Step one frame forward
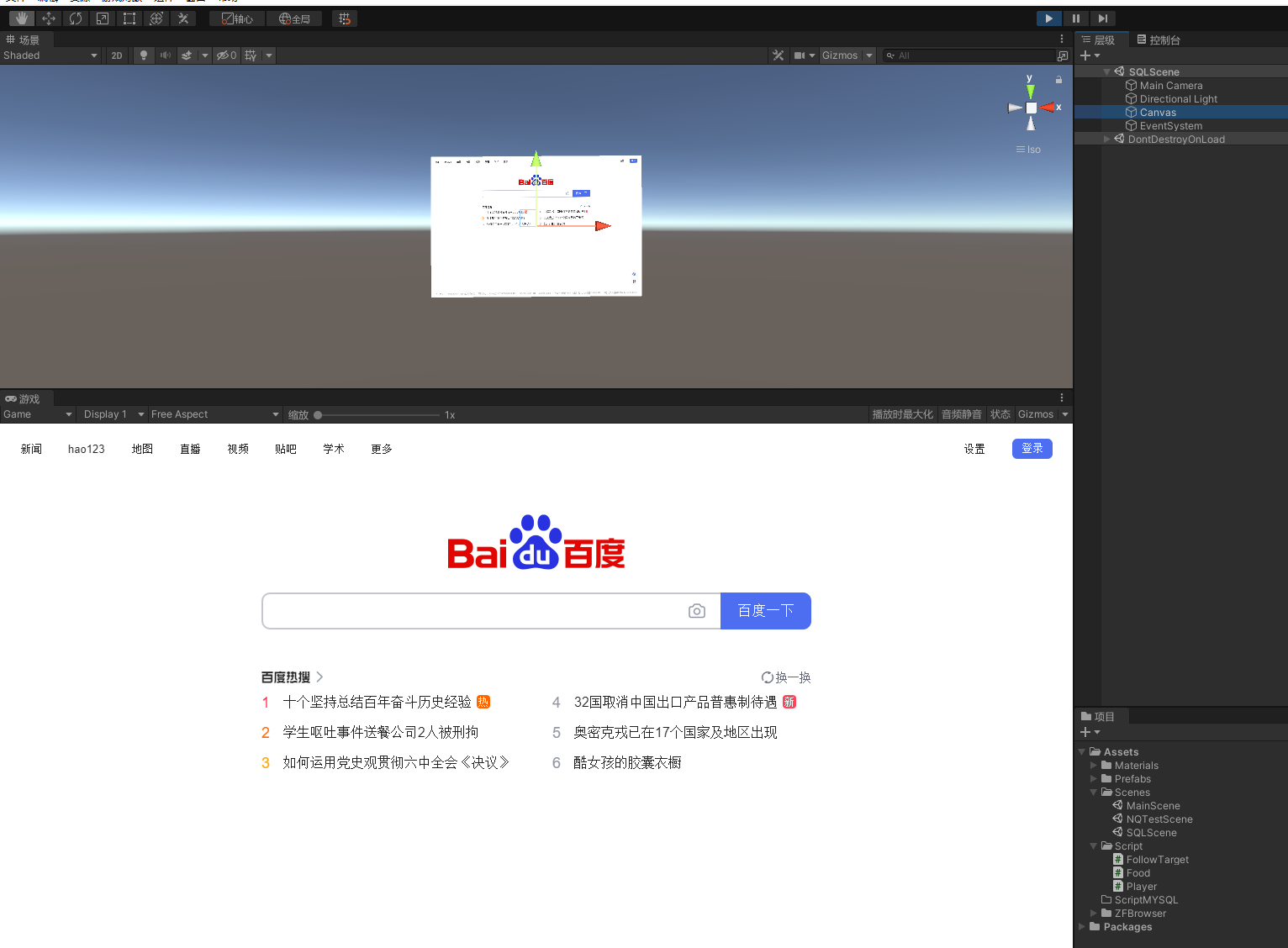This screenshot has width=1288, height=948. (x=1103, y=18)
